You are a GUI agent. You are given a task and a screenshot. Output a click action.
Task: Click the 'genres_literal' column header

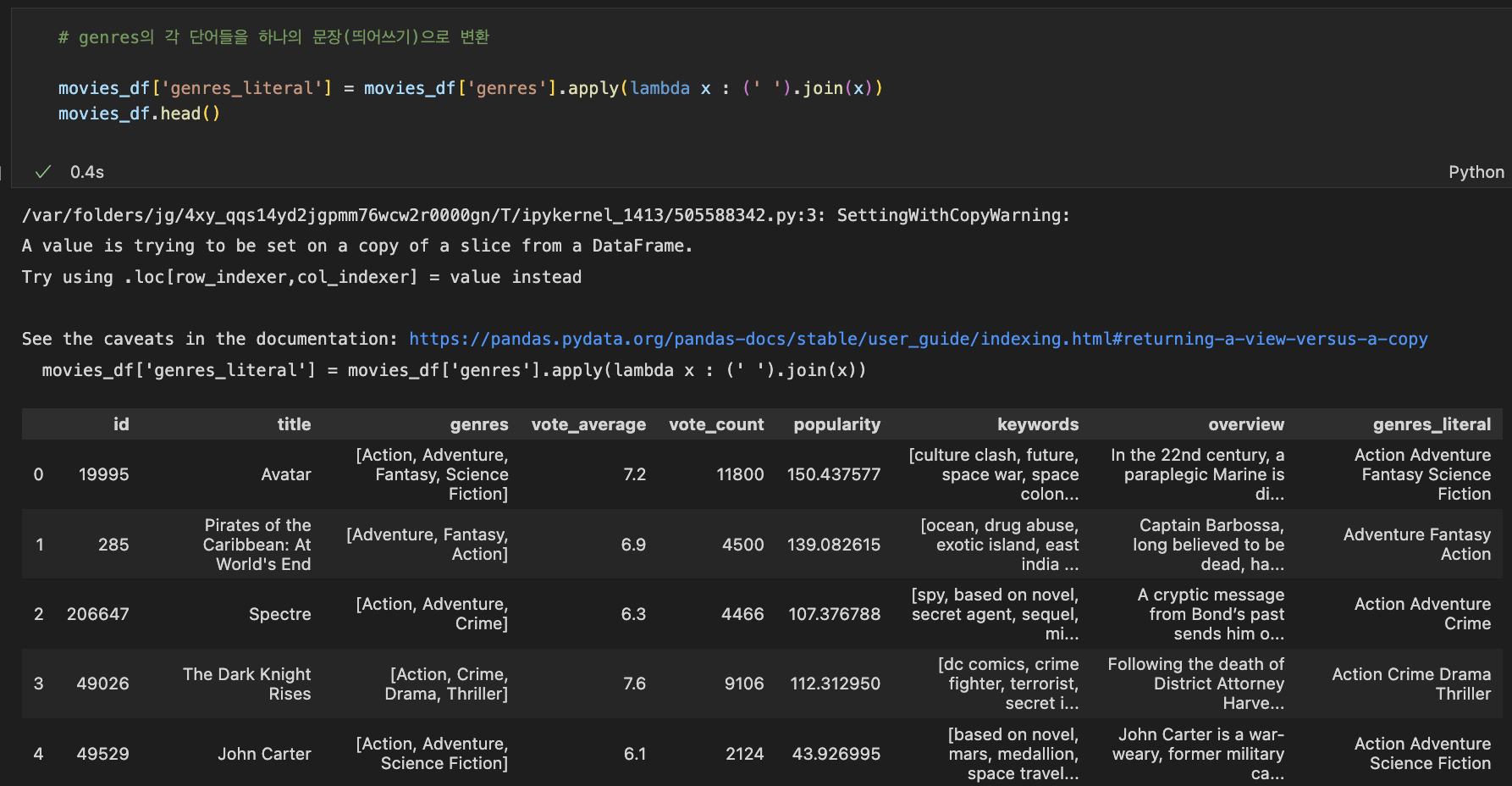coord(1432,424)
